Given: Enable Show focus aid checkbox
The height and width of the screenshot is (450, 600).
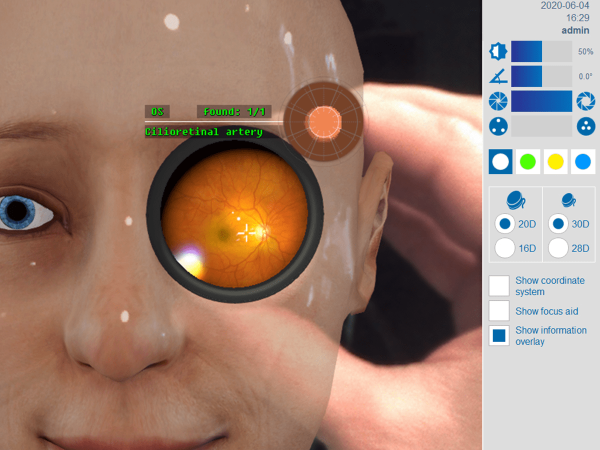Looking at the screenshot, I should 499,311.
